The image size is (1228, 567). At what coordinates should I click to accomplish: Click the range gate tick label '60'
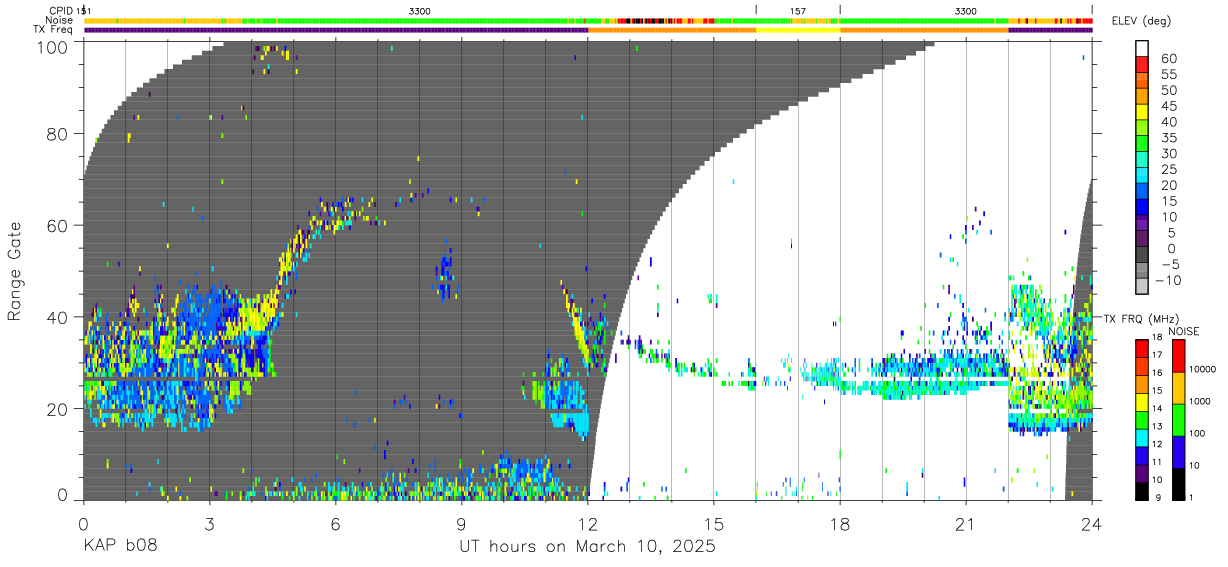click(x=58, y=225)
